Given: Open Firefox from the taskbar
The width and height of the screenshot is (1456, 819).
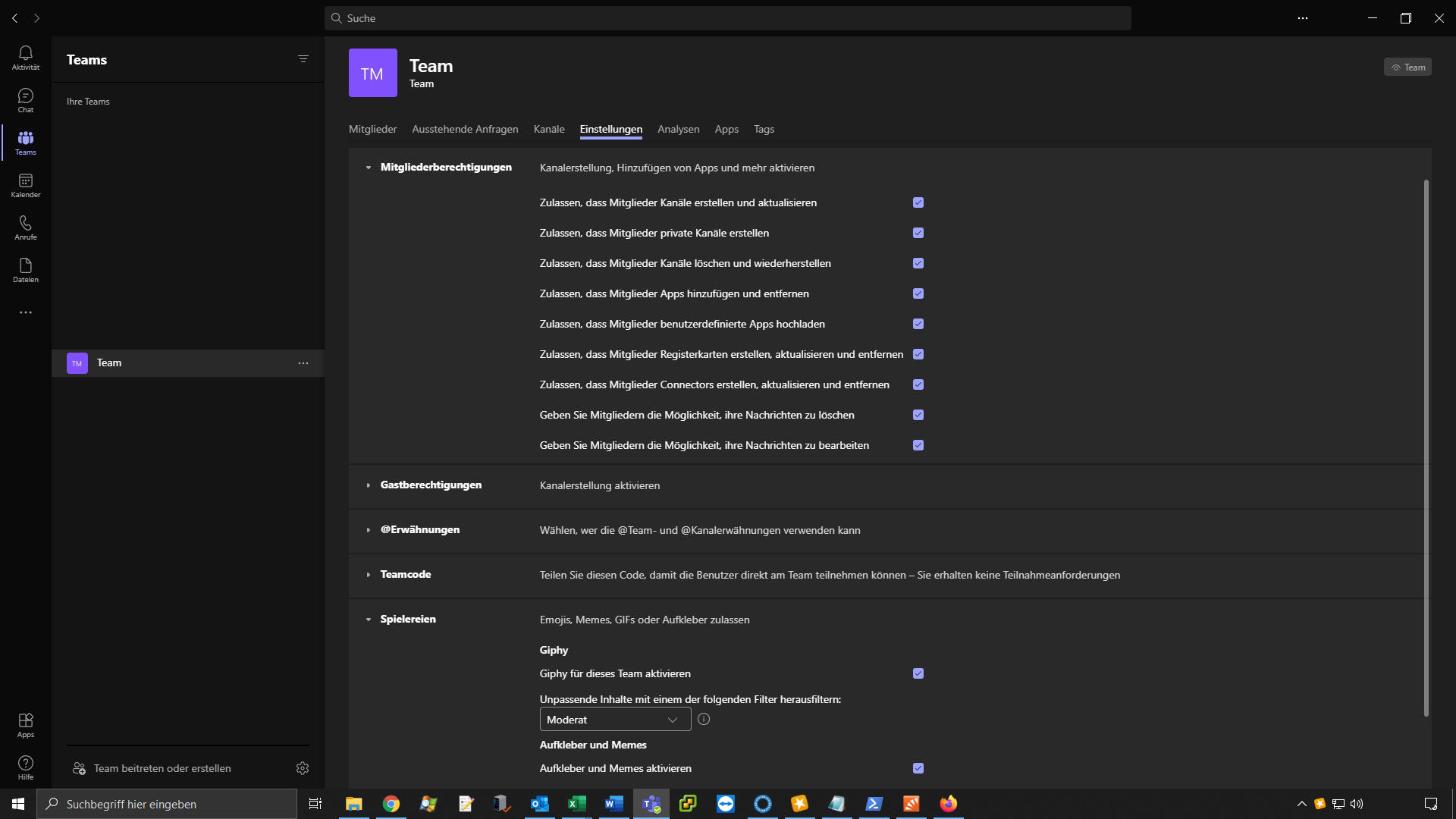Looking at the screenshot, I should pos(949,804).
